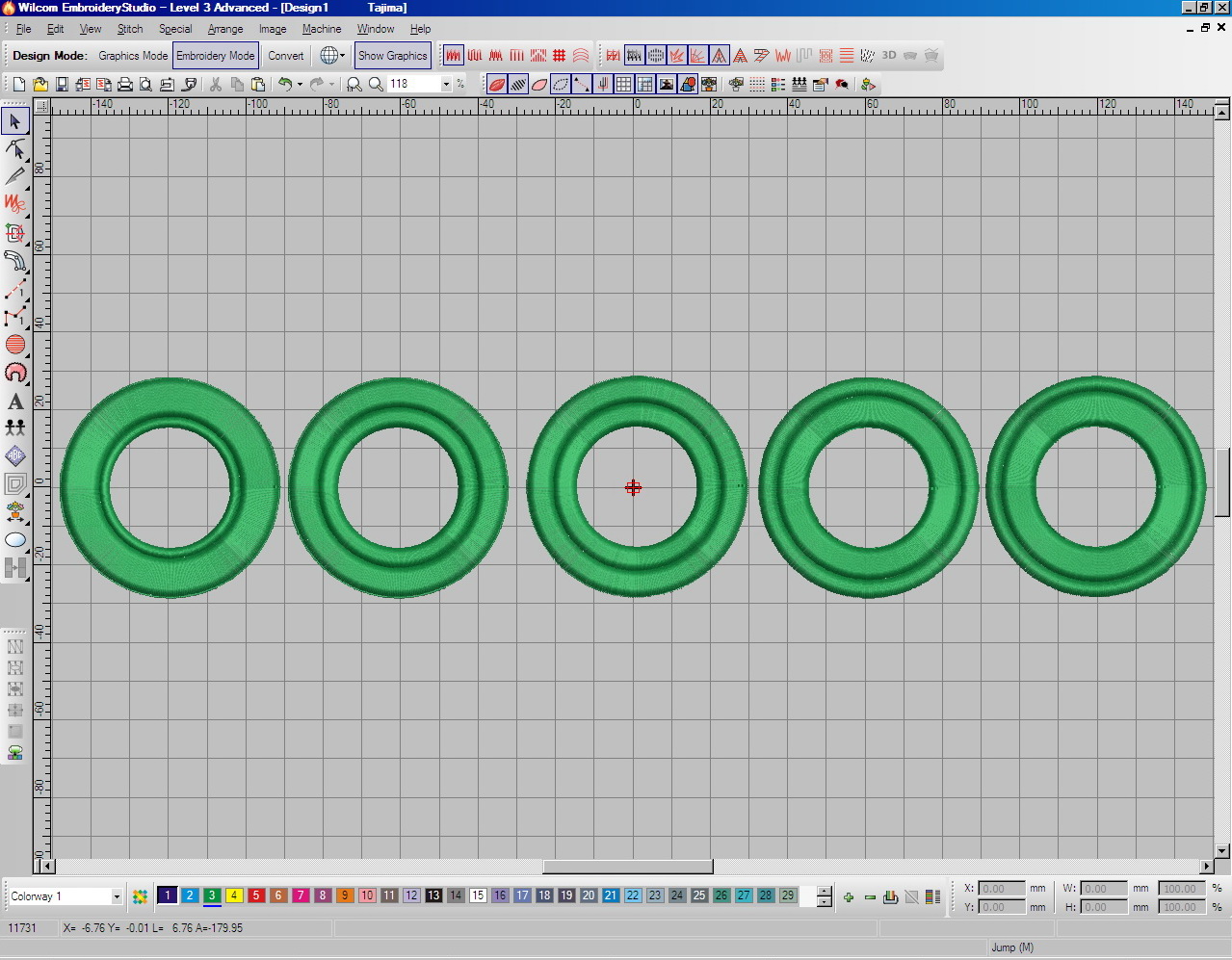This screenshot has width=1232, height=960.
Task: Click the Undo arrow icon
Action: 285,85
